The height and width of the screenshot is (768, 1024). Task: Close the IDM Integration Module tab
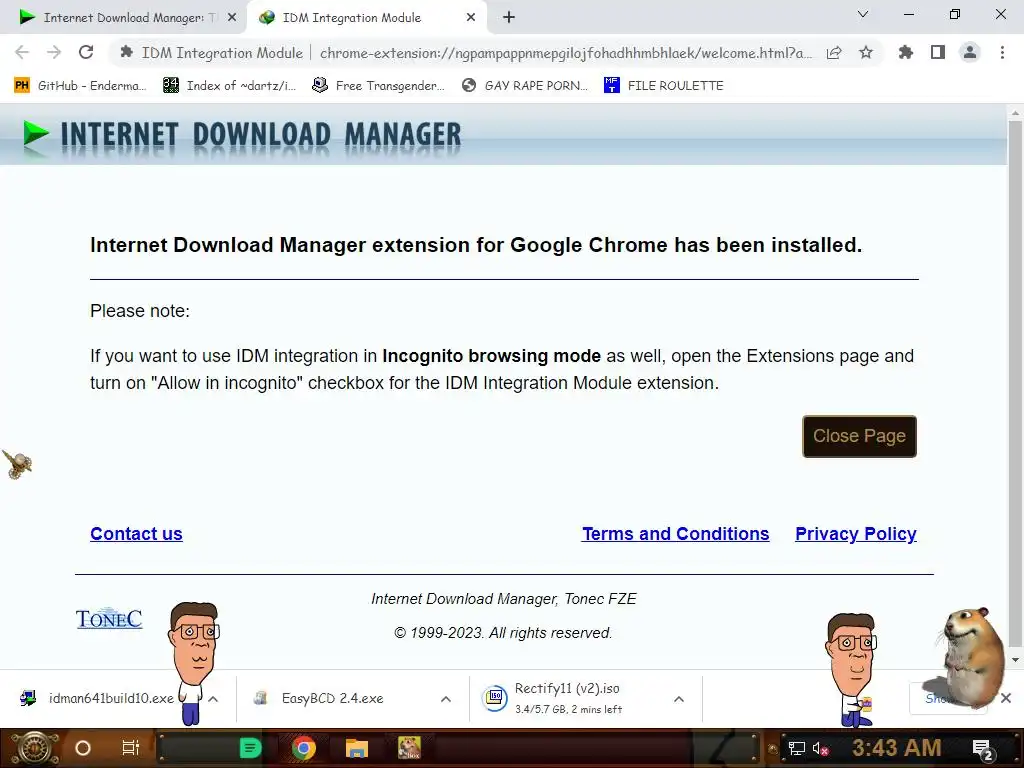click(471, 18)
